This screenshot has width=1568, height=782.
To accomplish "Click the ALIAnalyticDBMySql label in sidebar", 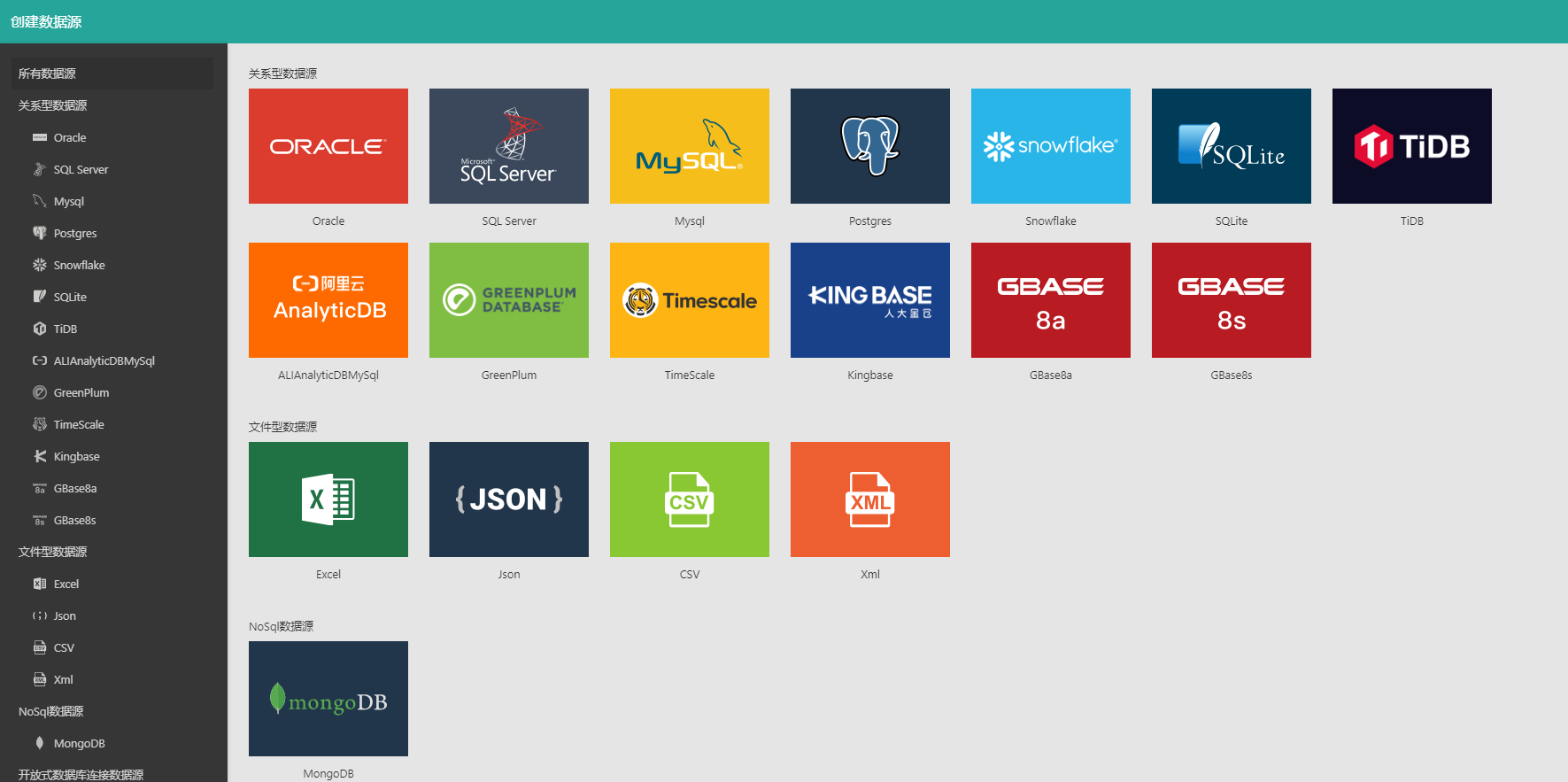I will [x=104, y=360].
